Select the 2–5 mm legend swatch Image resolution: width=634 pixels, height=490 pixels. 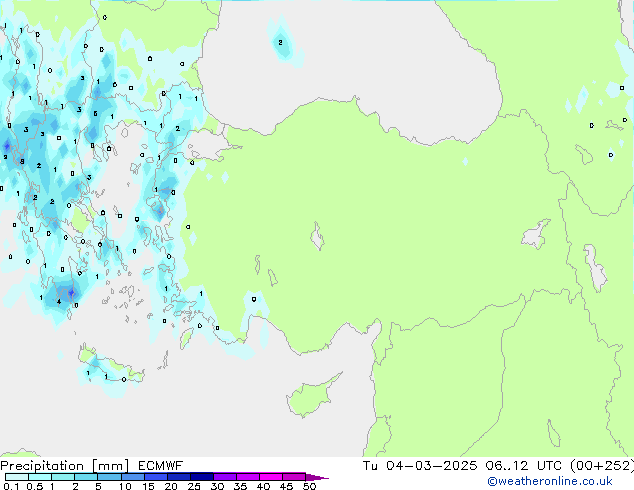pyautogui.click(x=86, y=477)
